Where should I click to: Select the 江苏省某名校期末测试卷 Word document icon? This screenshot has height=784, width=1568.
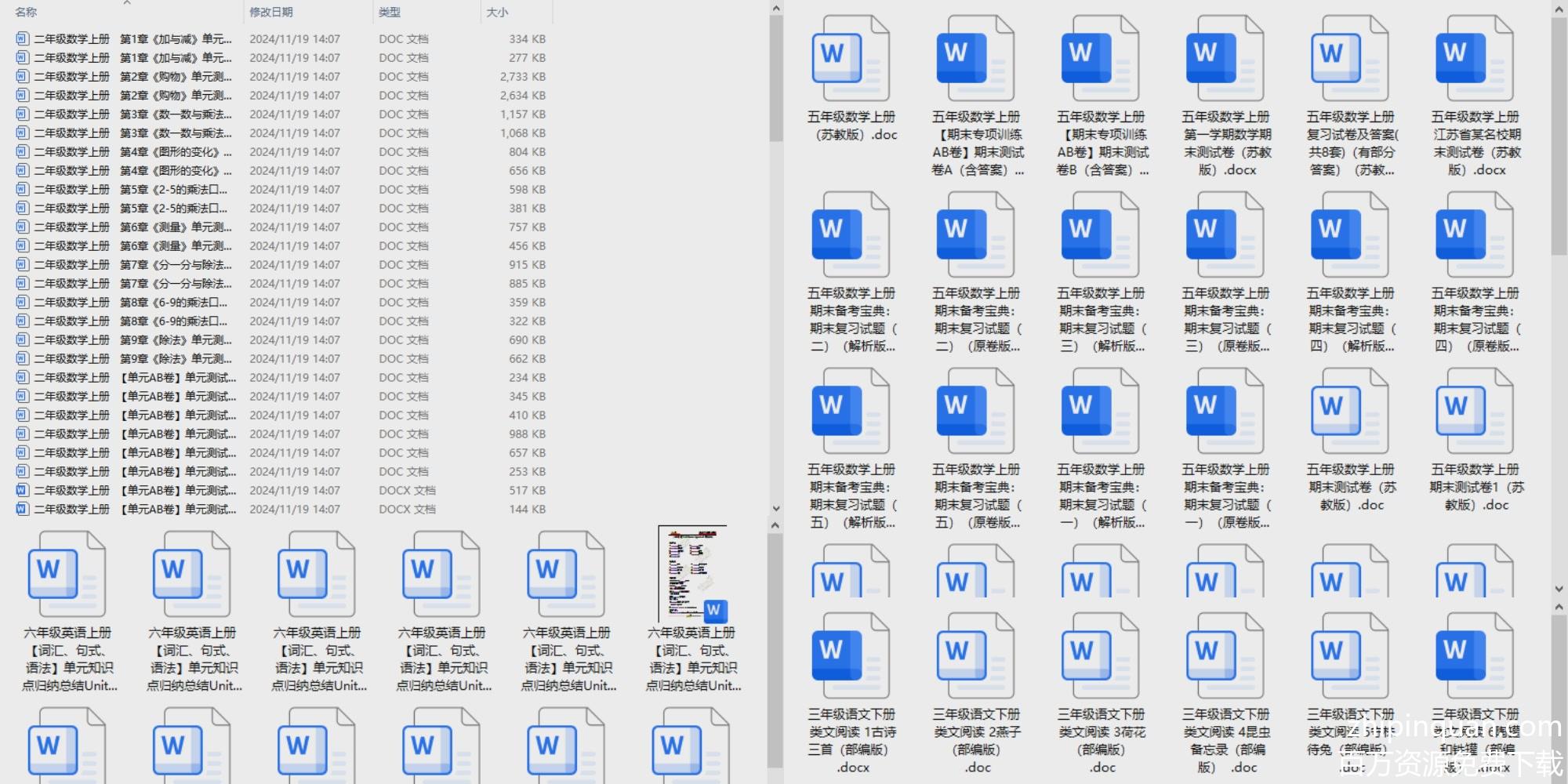[1474, 59]
